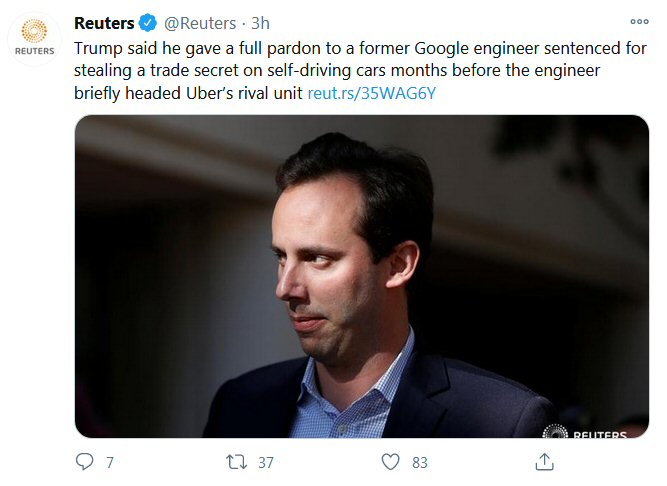This screenshot has height=486, width=667.
Task: Enlarge the photo of the man in blazer
Action: pos(362,275)
